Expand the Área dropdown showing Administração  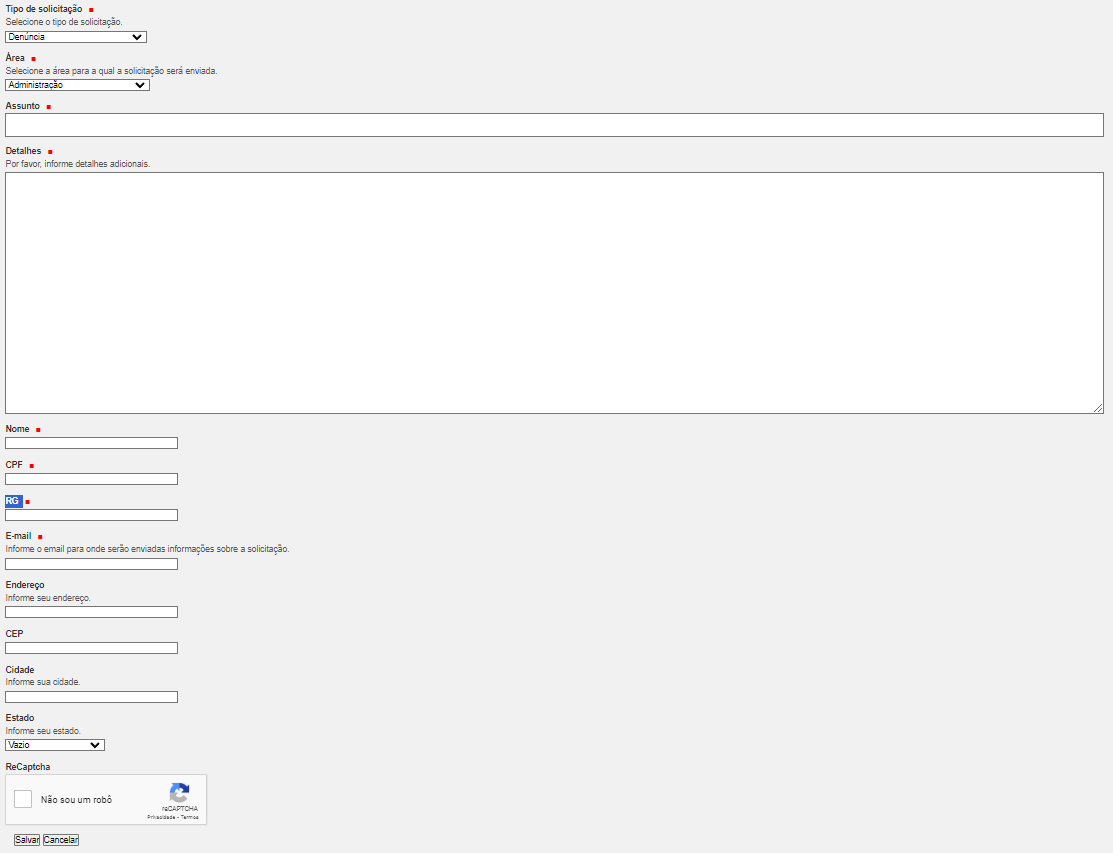pyautogui.click(x=77, y=85)
